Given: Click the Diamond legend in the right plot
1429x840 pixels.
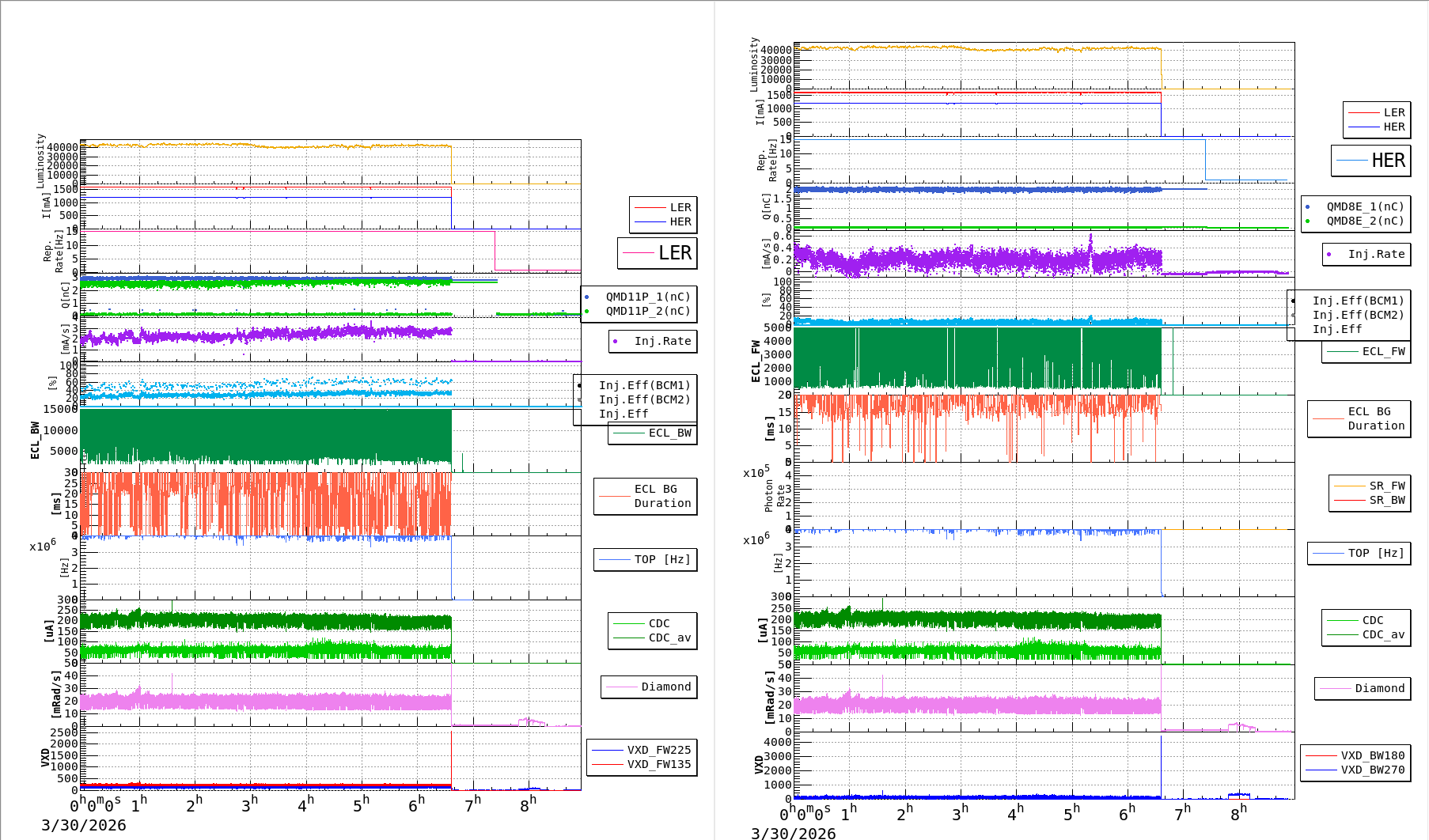Looking at the screenshot, I should click(1363, 689).
